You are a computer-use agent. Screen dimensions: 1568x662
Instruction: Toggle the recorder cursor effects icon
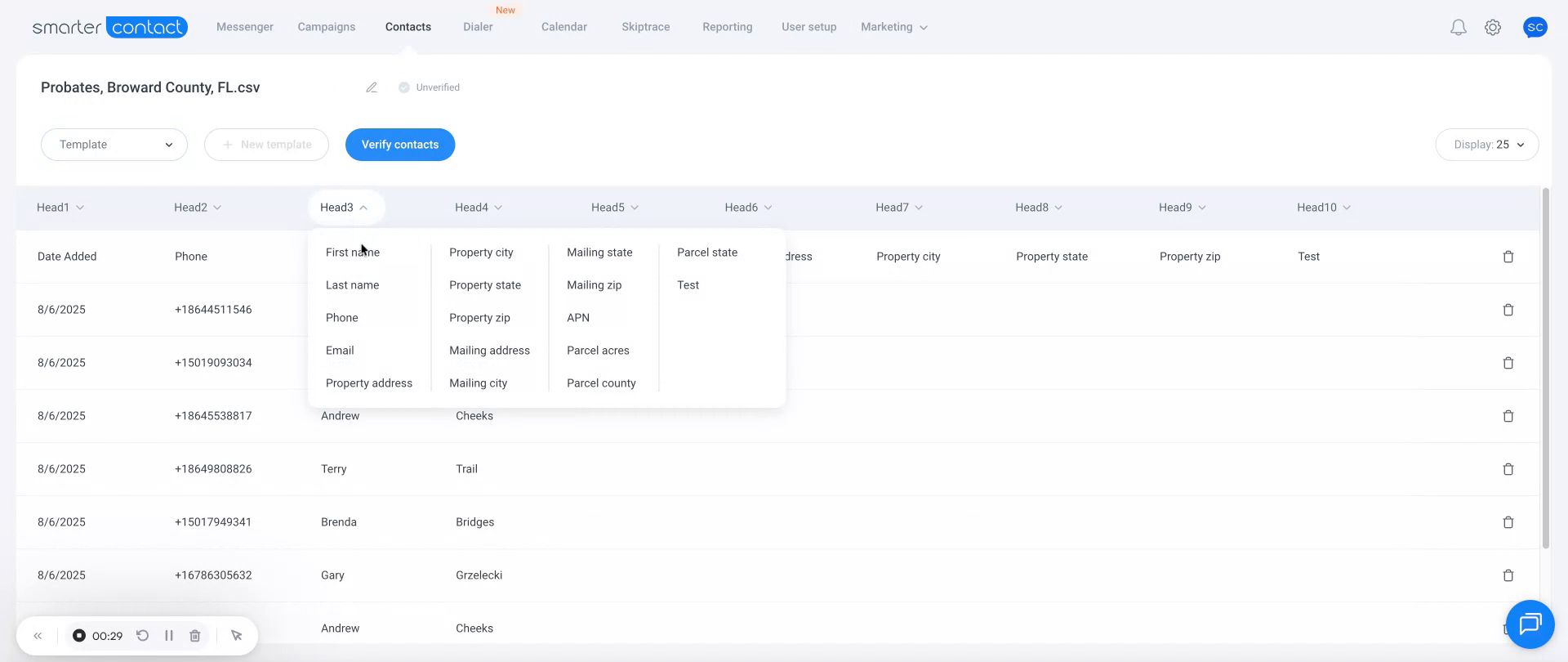(x=237, y=636)
